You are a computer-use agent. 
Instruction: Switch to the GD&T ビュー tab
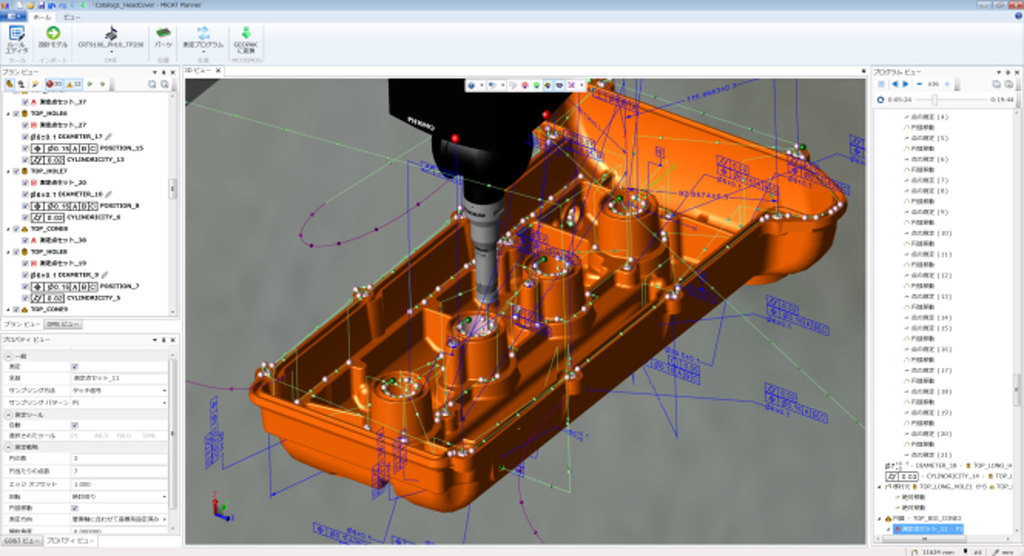point(21,541)
